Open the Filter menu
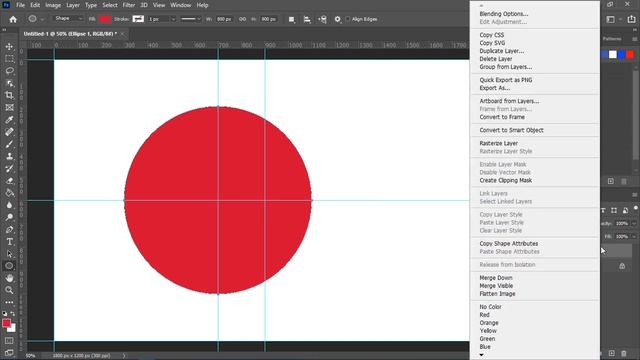640x360 pixels. [129, 5]
